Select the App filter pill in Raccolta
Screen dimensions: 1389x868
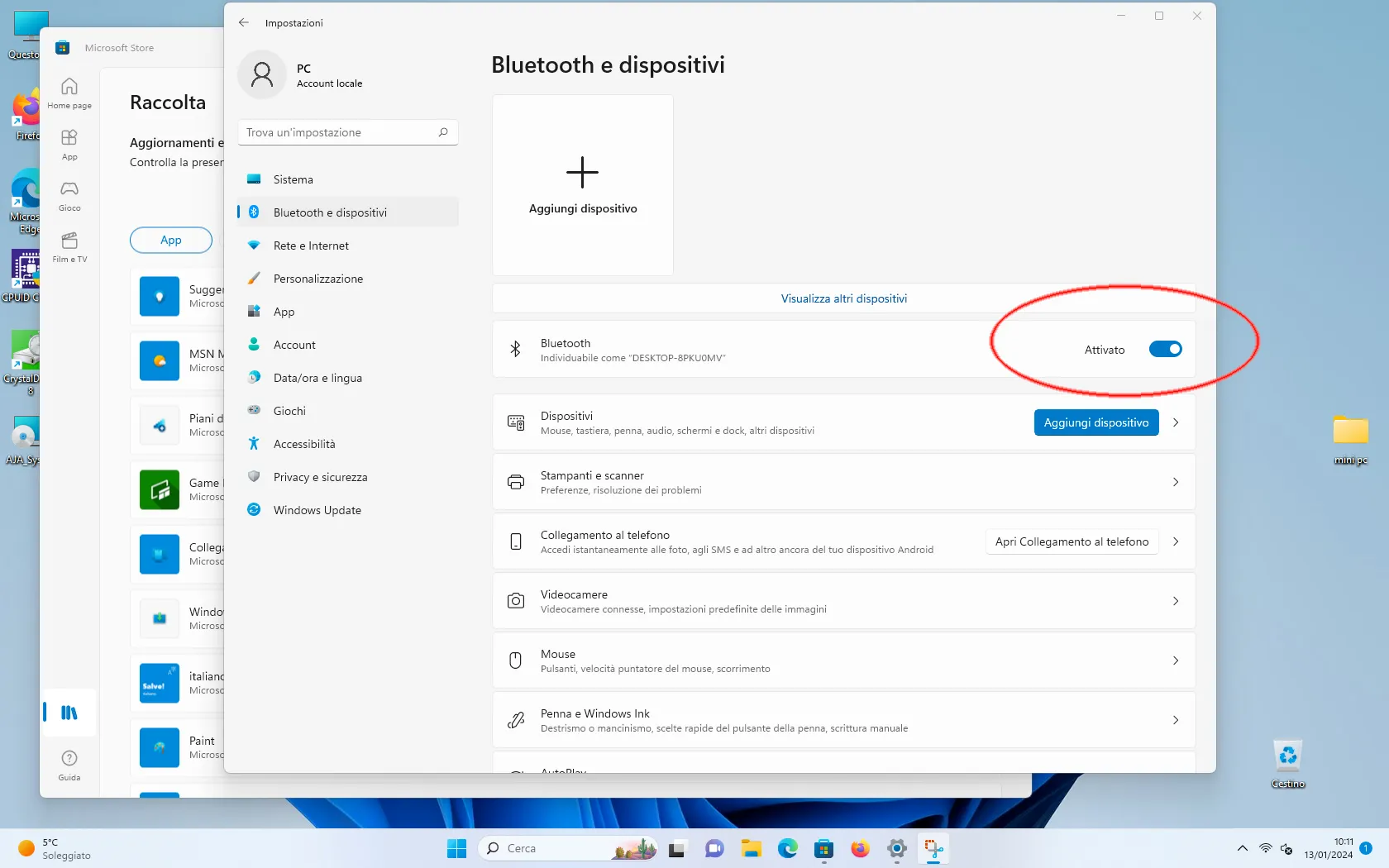[170, 240]
